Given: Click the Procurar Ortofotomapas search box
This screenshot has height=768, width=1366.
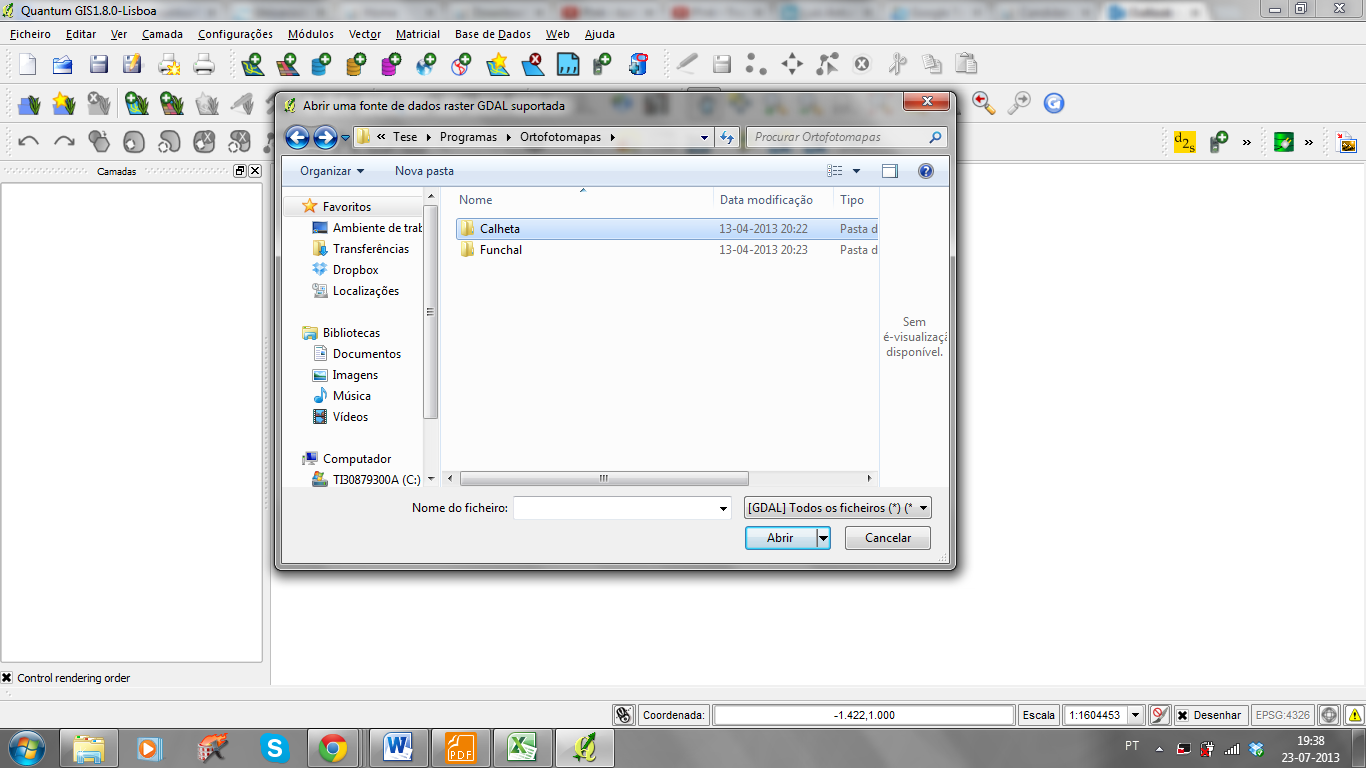Looking at the screenshot, I should pos(846,137).
